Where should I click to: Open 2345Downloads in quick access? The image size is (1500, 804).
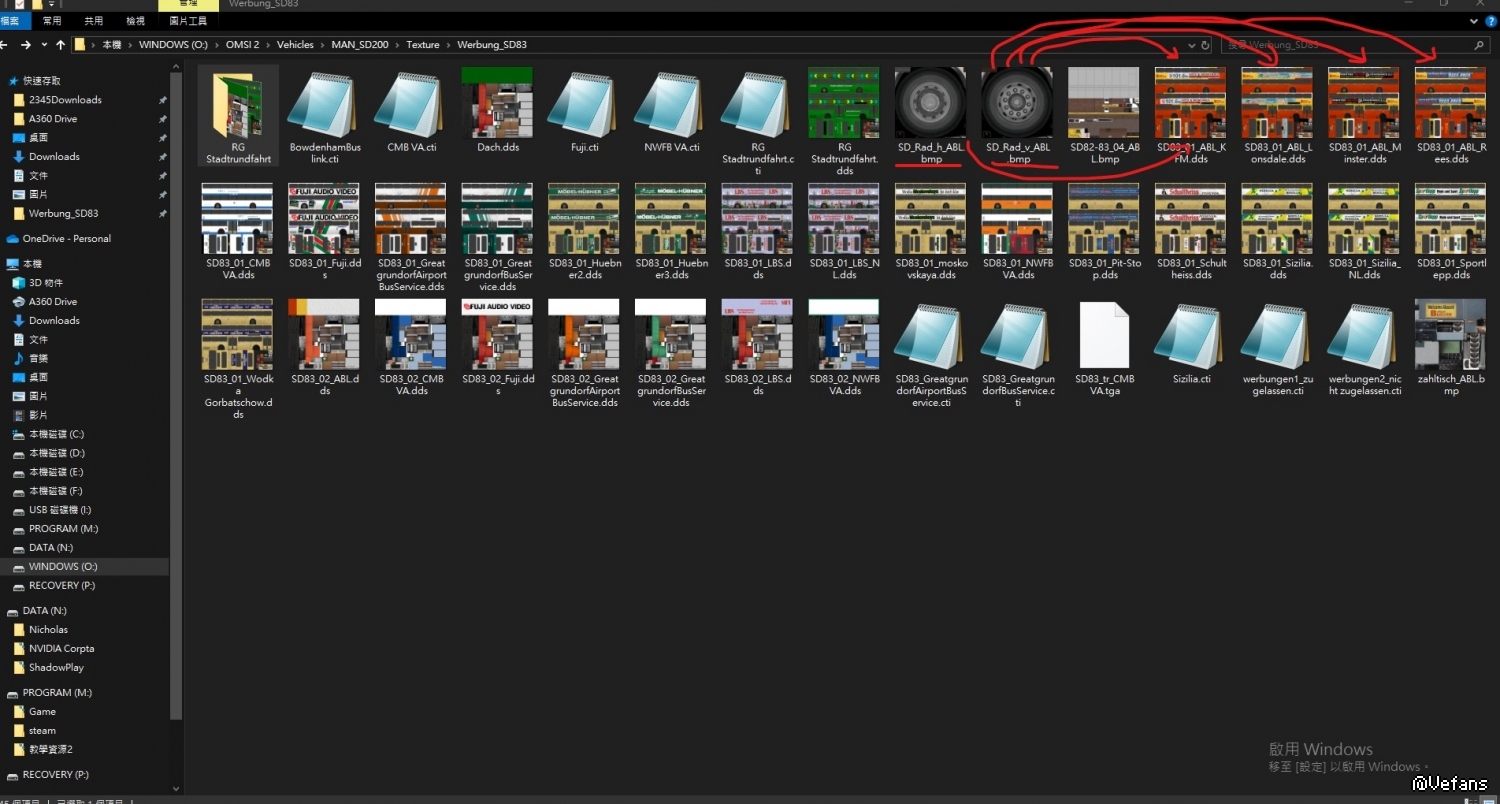pyautogui.click(x=65, y=100)
